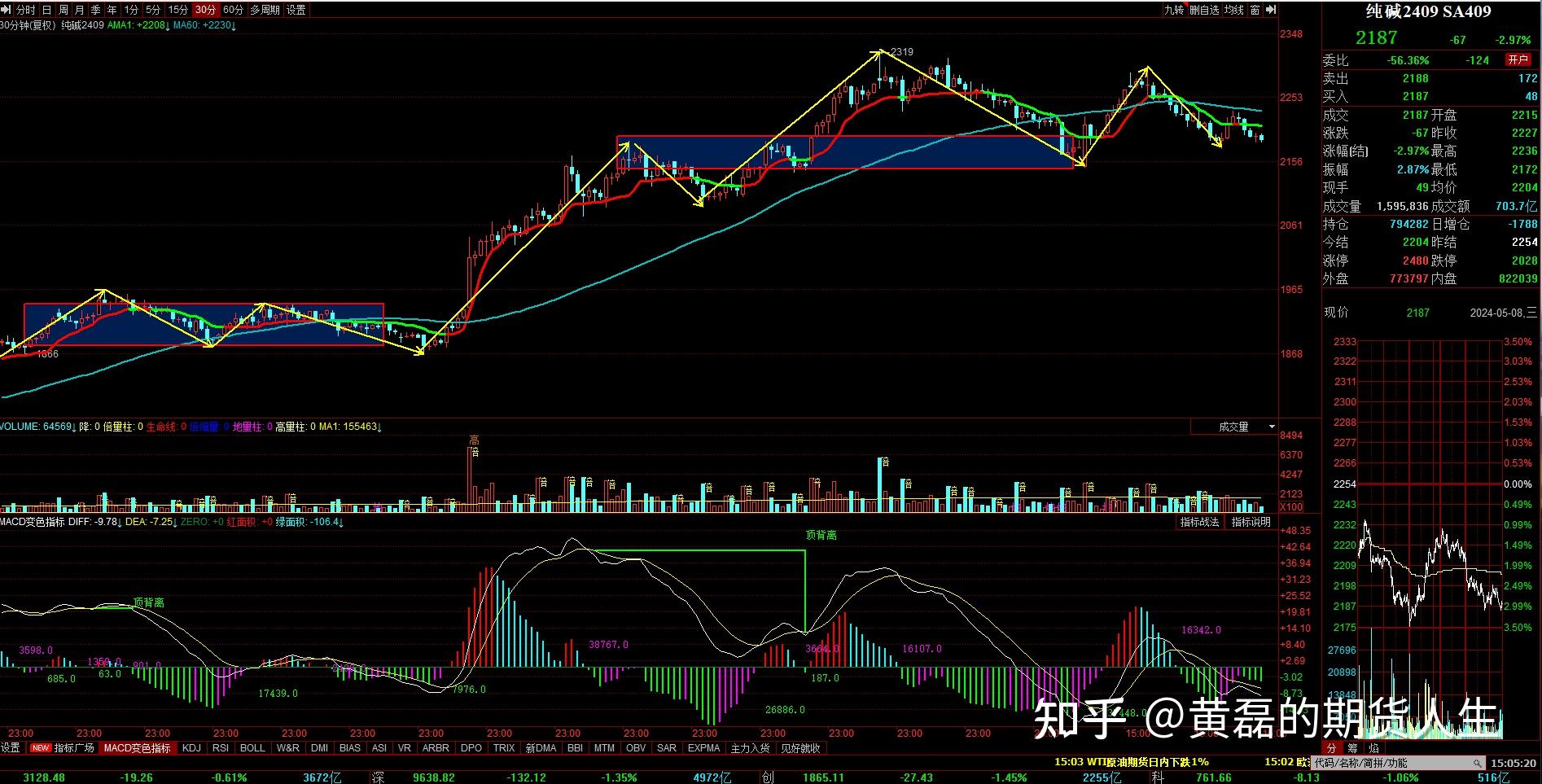Select the 15分 period
The height and width of the screenshot is (784, 1542).
[x=177, y=10]
